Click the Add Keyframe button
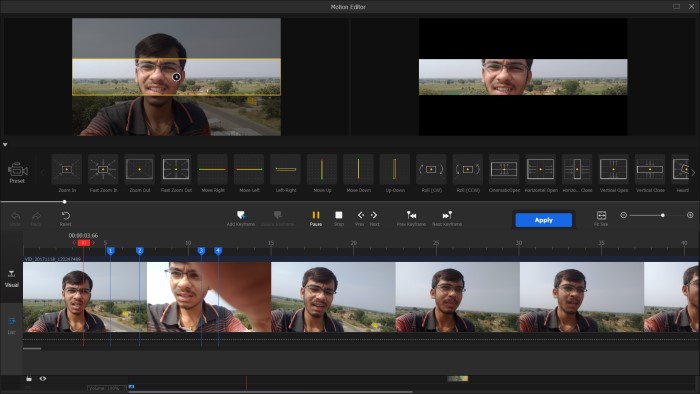700x394 pixels. click(241, 219)
